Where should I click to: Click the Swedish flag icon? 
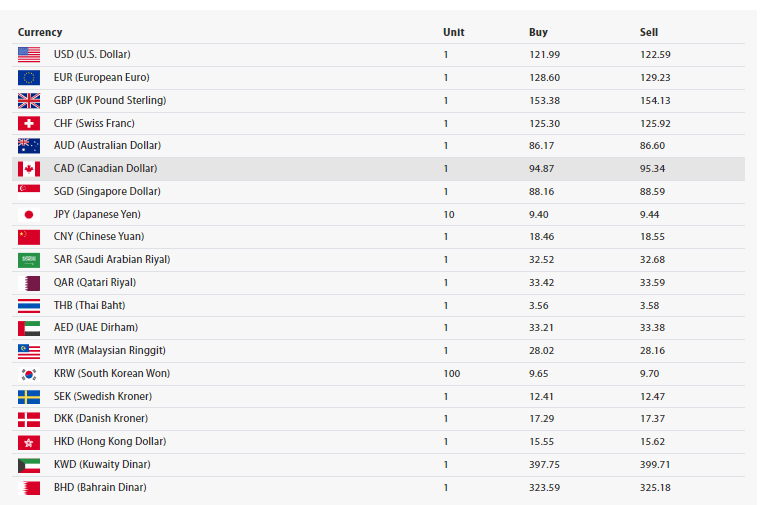29,397
